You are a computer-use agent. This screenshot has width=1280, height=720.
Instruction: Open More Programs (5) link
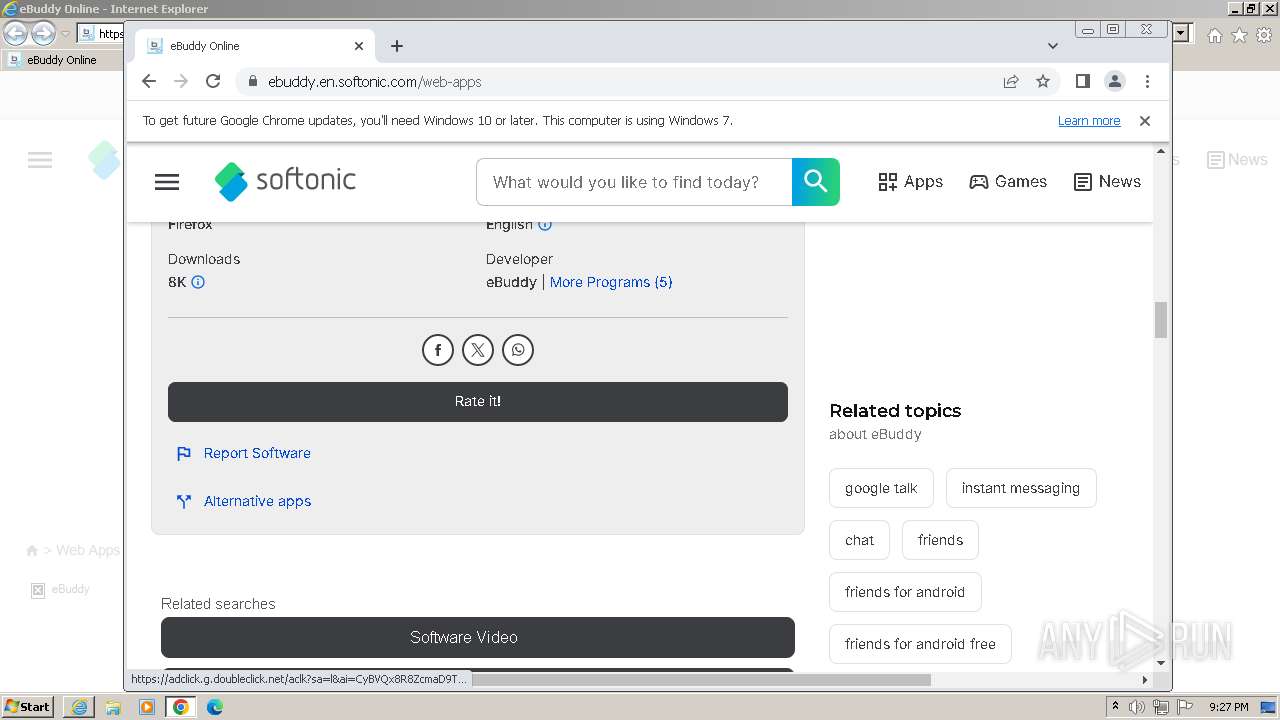point(611,282)
